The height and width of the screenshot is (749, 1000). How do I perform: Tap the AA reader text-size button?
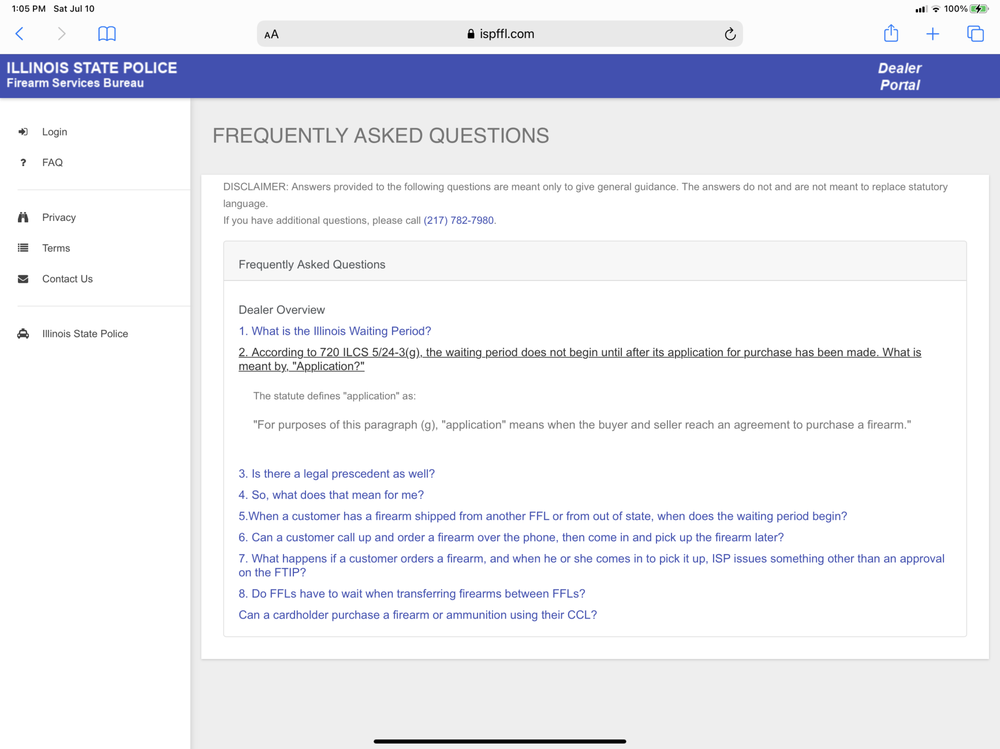tap(272, 34)
